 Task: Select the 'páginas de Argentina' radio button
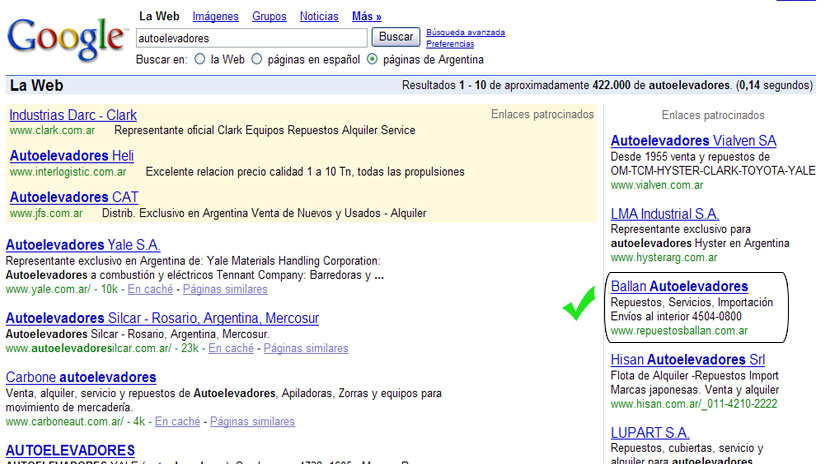click(x=372, y=59)
